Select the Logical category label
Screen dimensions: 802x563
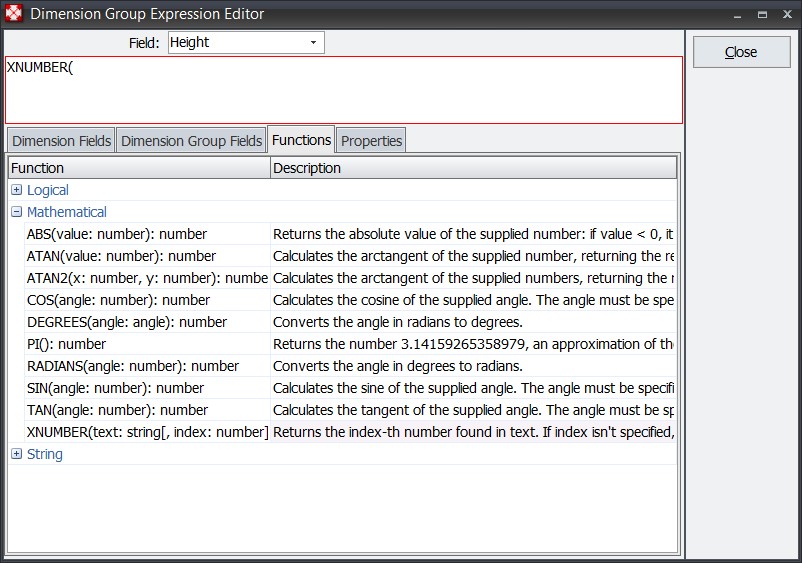click(x=48, y=190)
